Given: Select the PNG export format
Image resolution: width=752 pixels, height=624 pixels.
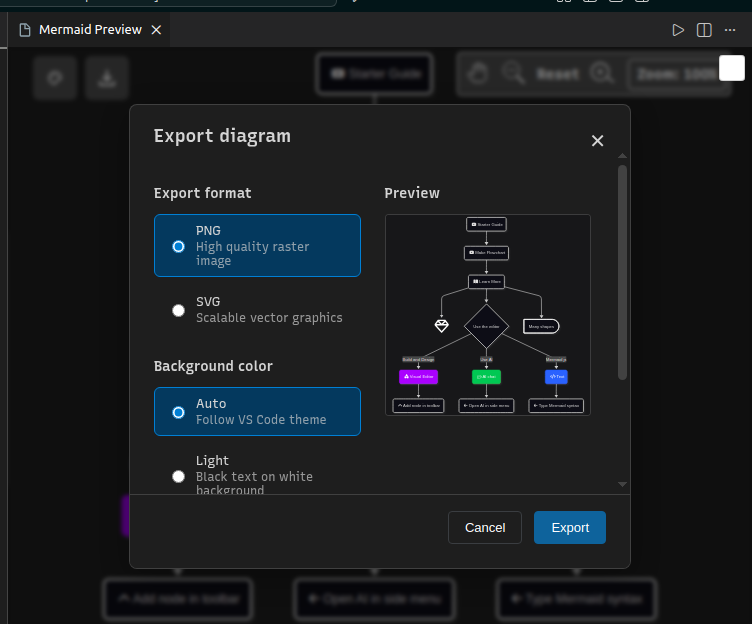Looking at the screenshot, I should [258, 246].
